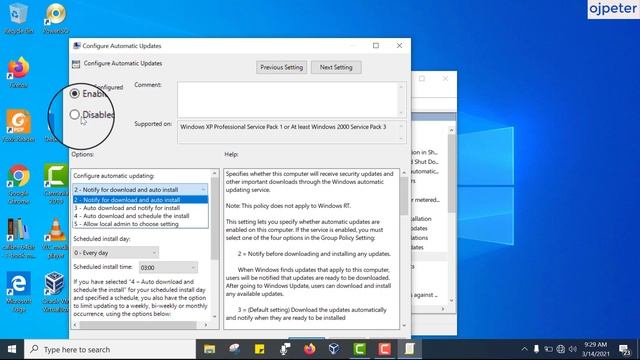Open the Group Policy Editor taskbar icon
The width and height of the screenshot is (640, 360).
tap(409, 349)
